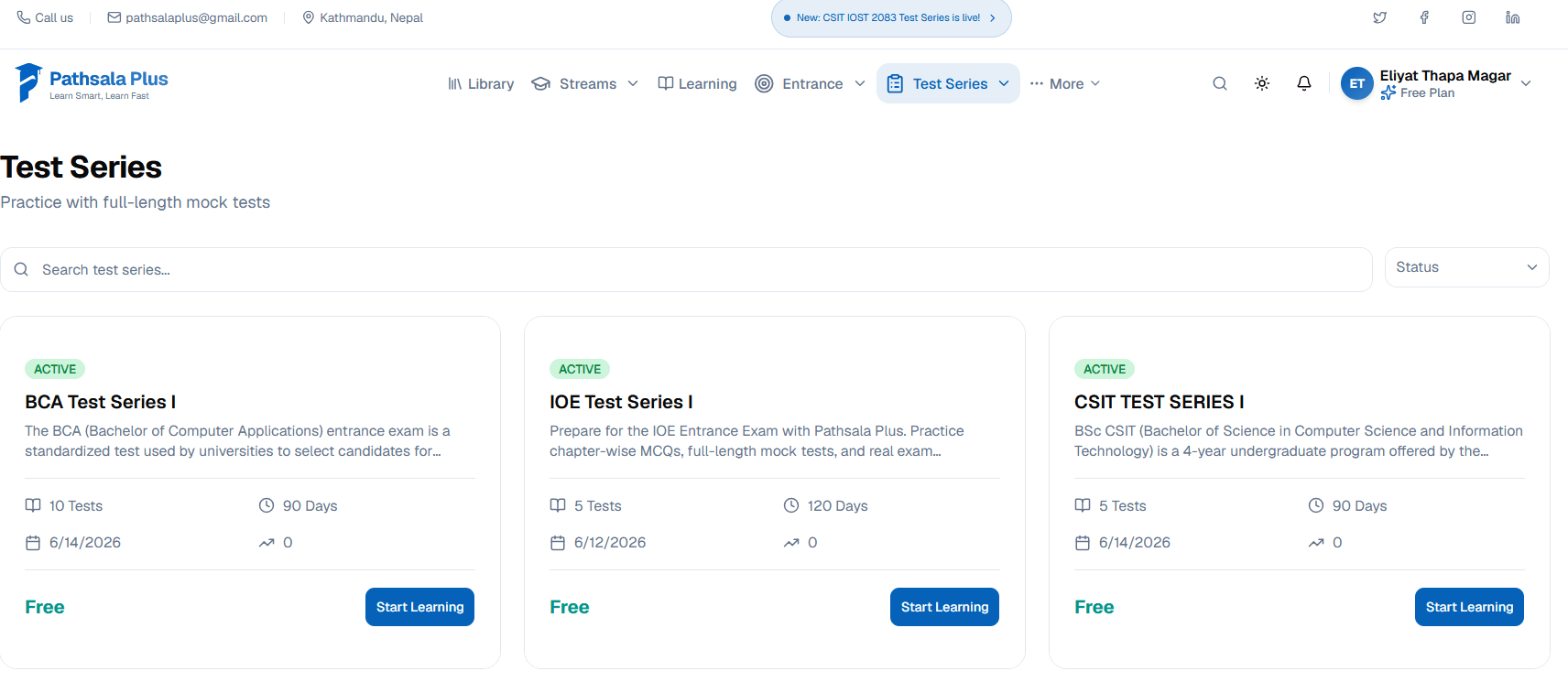The height and width of the screenshot is (682, 1568).
Task: Open the LinkedIn social icon
Action: click(1513, 17)
